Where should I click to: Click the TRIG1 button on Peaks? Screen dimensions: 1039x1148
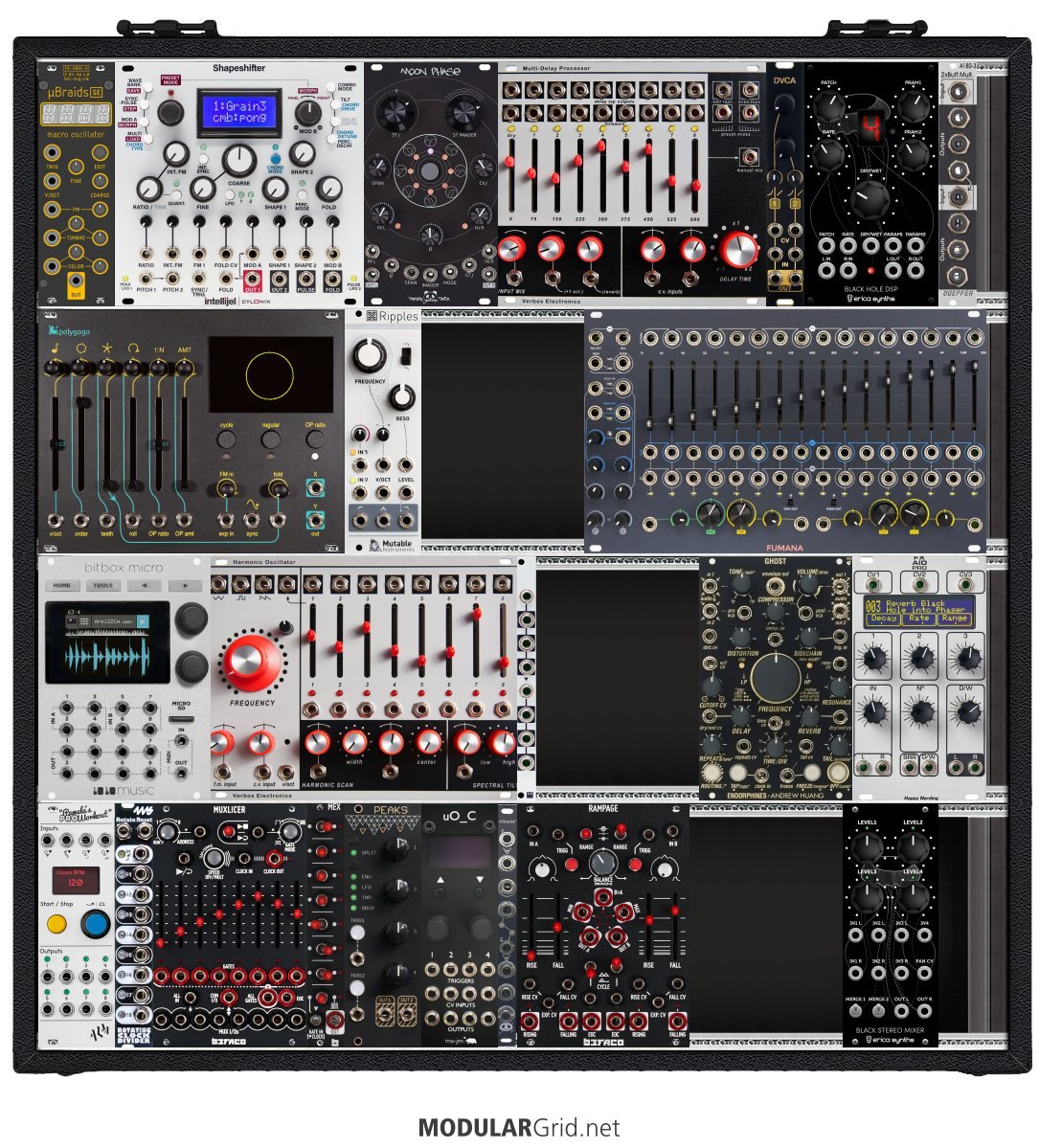click(356, 932)
